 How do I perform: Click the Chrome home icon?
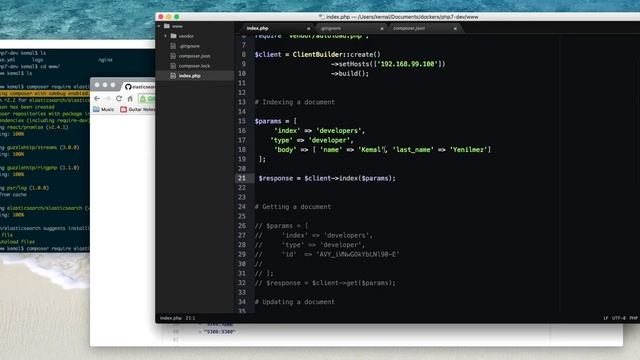pos(130,99)
